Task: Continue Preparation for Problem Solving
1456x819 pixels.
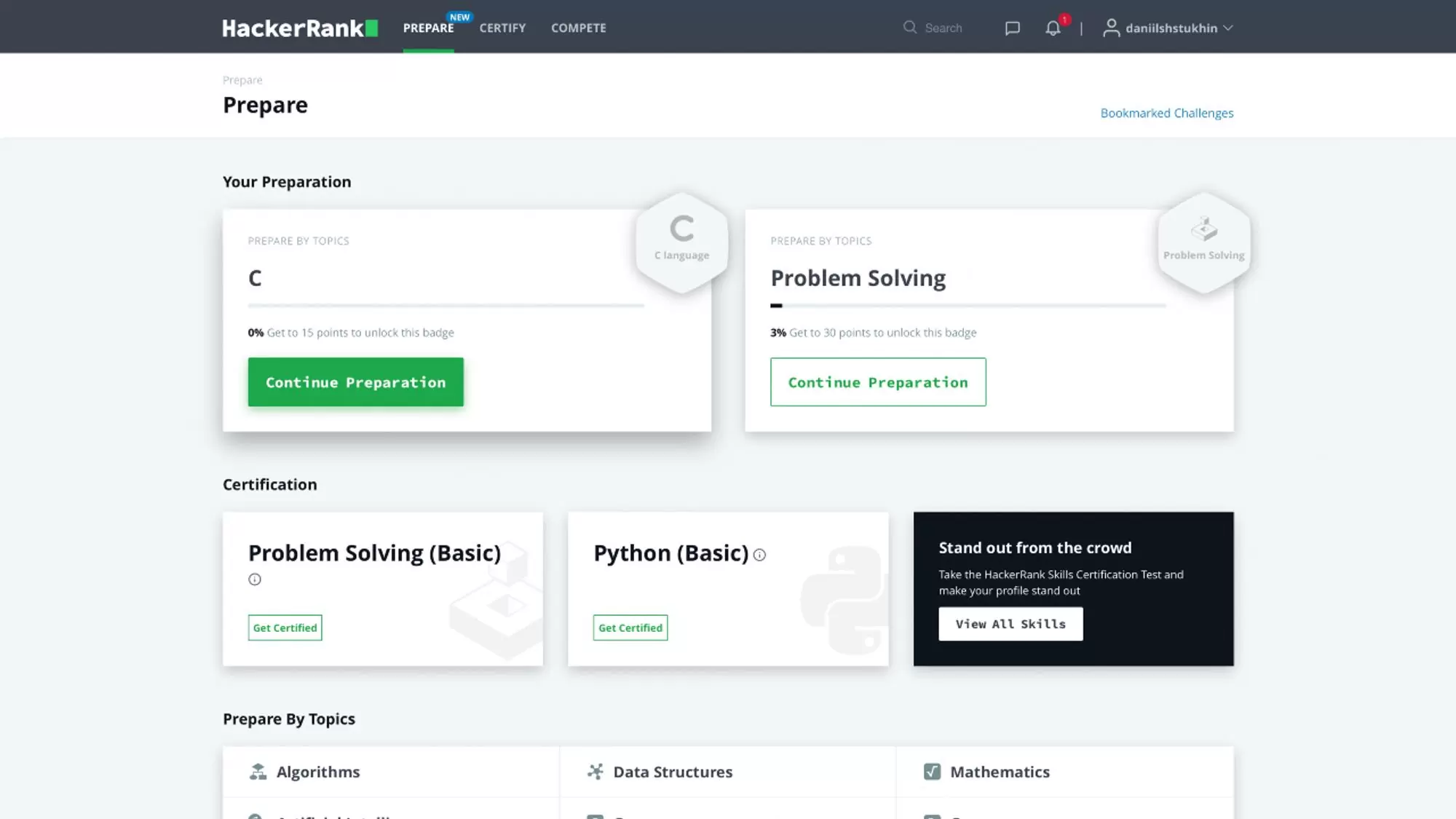Action: tap(878, 381)
